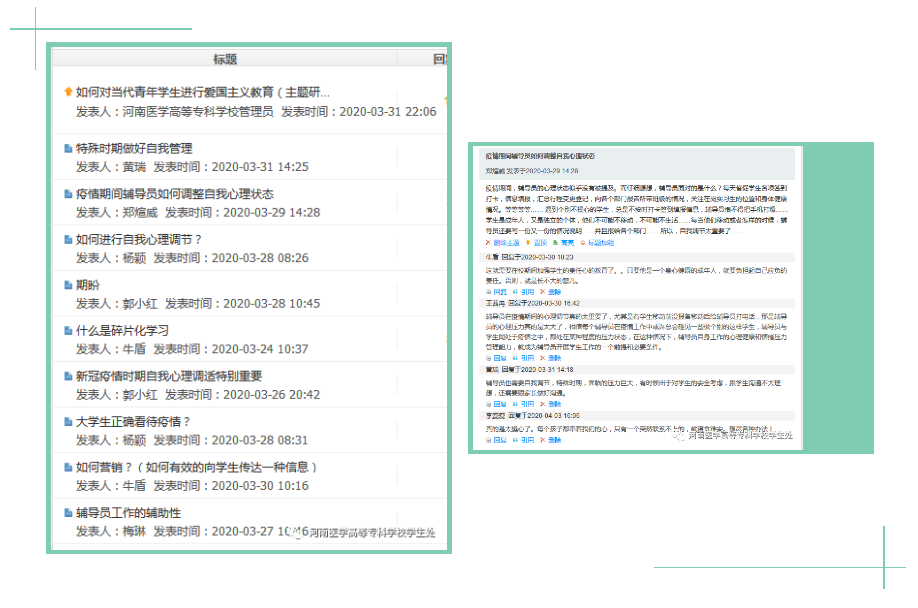The image size is (918, 608).
Task: Click the 回复 column header
Action: pyautogui.click(x=440, y=59)
